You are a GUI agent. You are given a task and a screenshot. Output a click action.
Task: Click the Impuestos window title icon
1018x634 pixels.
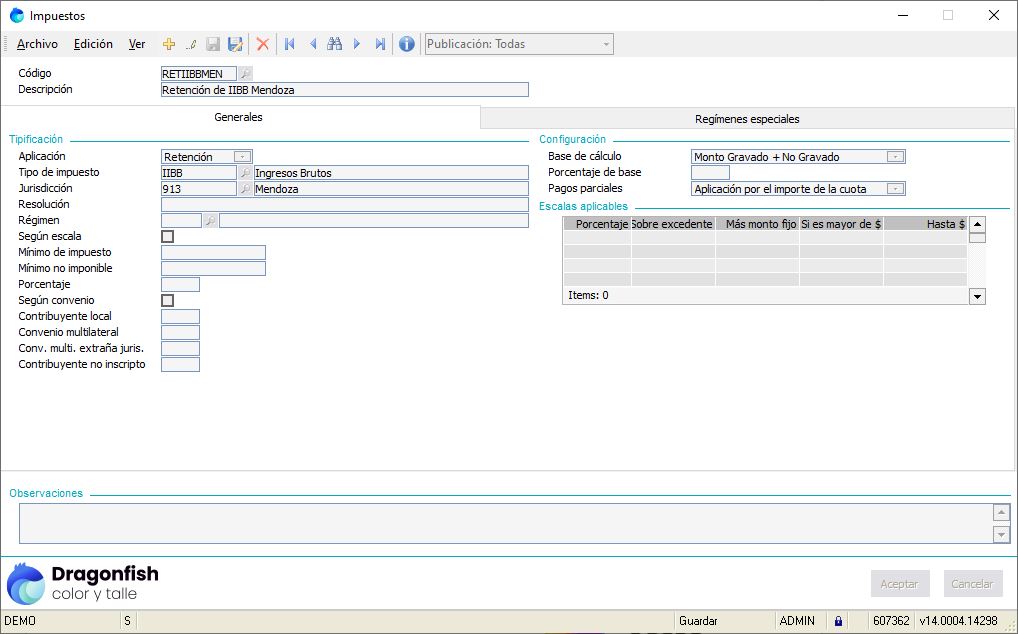pos(17,16)
